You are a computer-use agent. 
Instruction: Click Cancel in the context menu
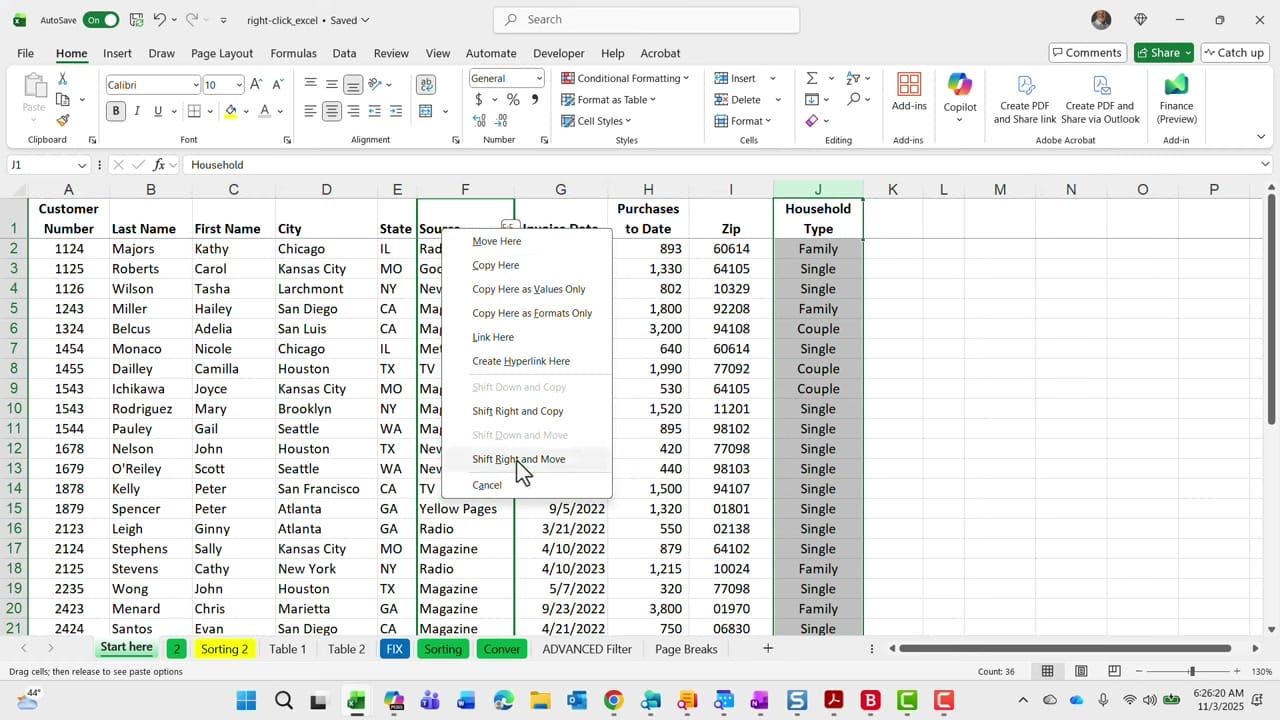[487, 485]
